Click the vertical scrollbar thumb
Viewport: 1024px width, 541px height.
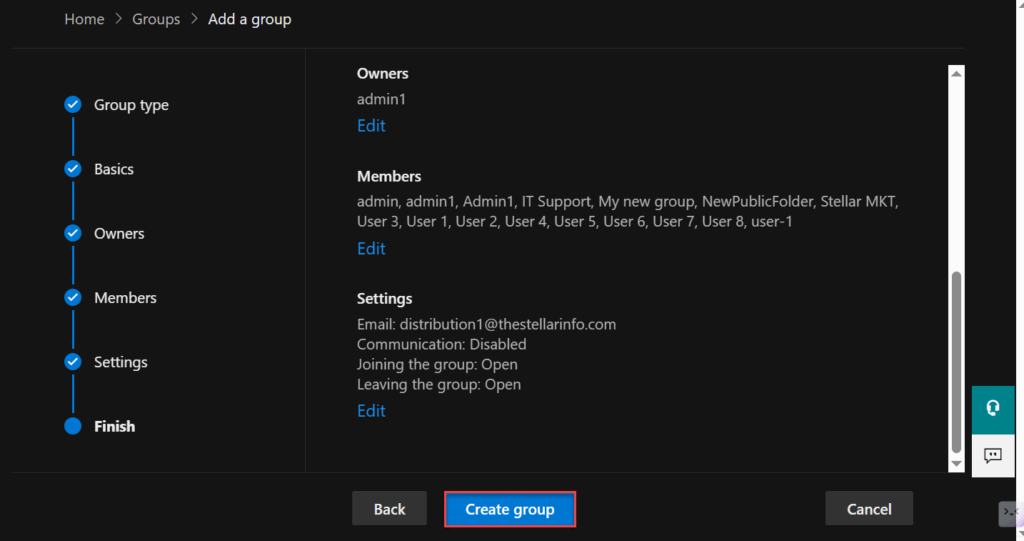(956, 360)
